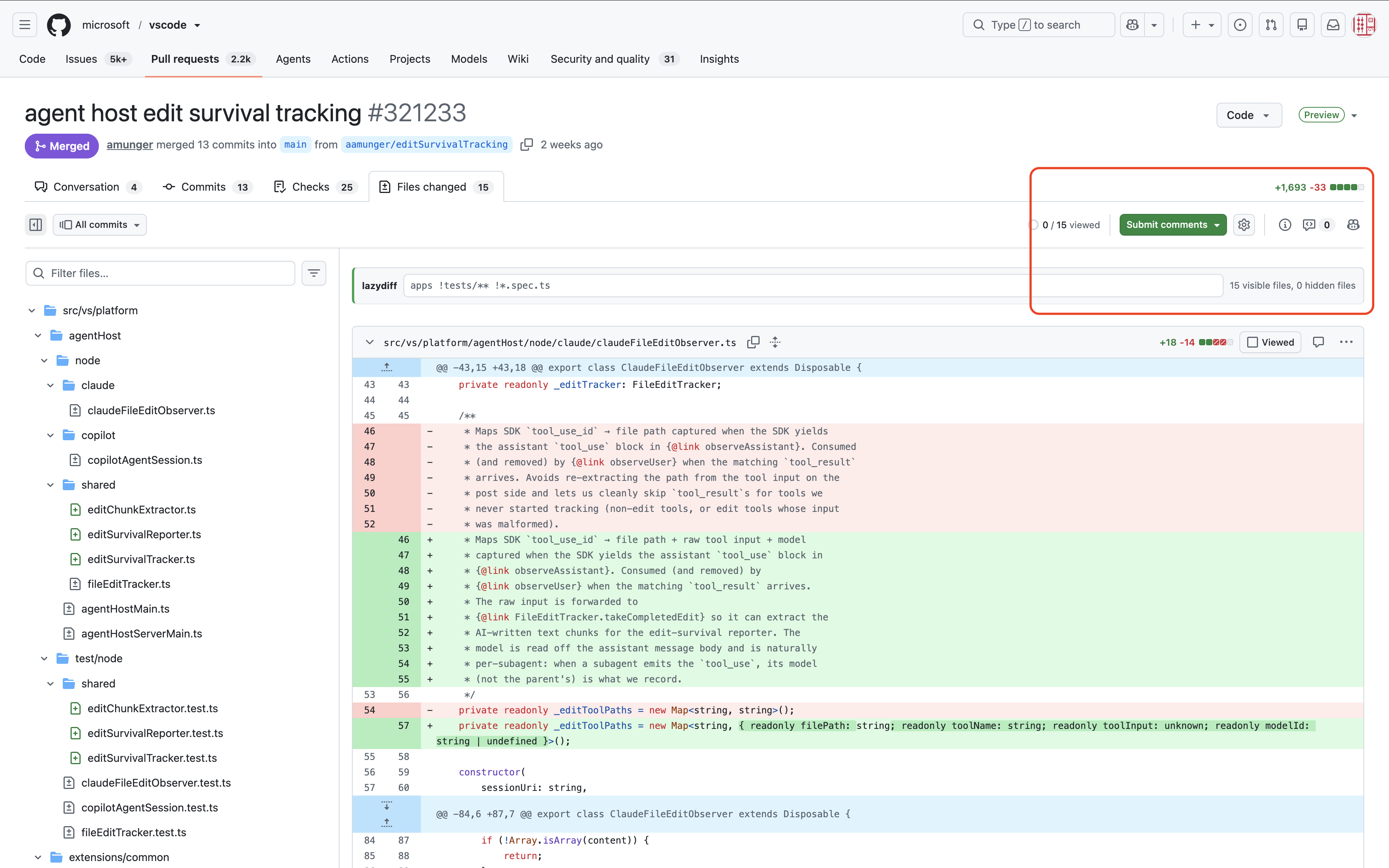Screen dimensions: 1389x868
Task: Collapse the file tree sidebar
Action: click(x=36, y=224)
